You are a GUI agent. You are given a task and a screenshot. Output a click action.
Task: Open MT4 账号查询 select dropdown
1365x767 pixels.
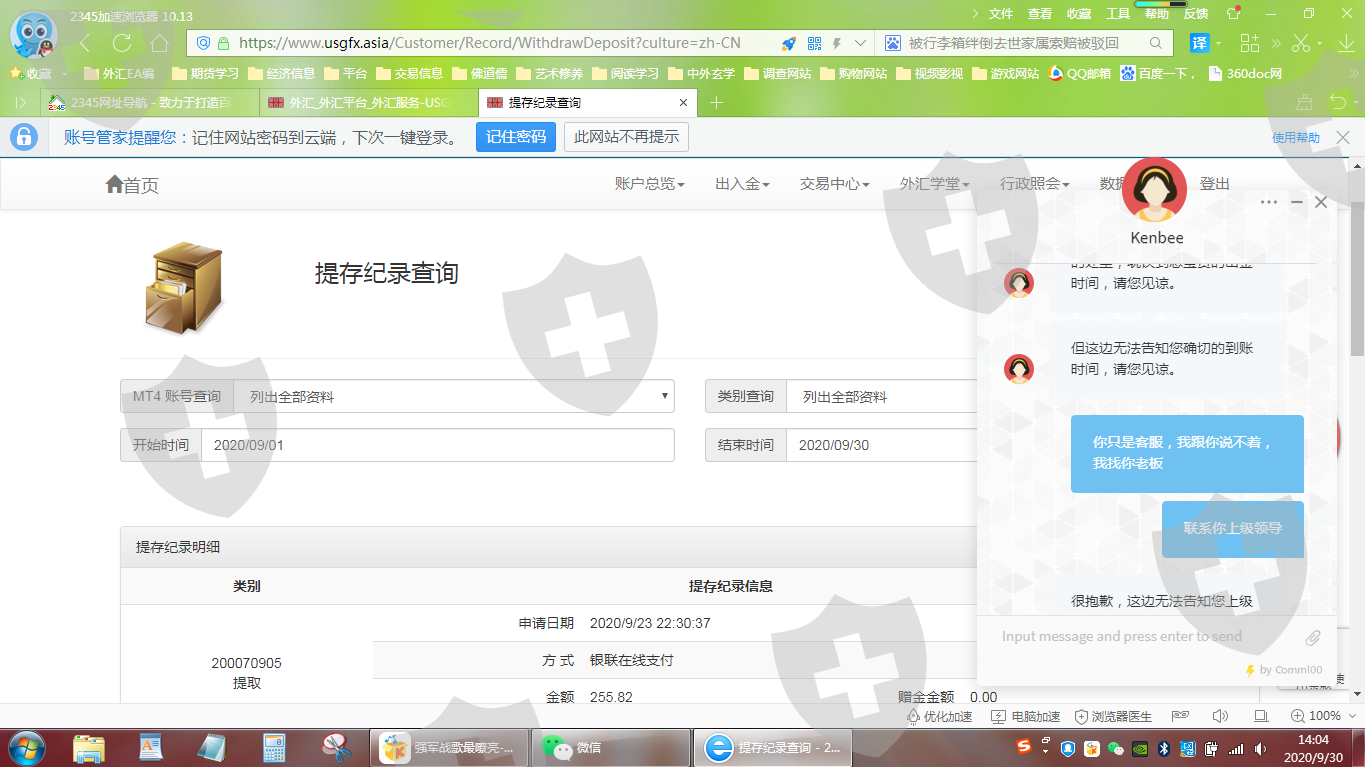coord(453,397)
